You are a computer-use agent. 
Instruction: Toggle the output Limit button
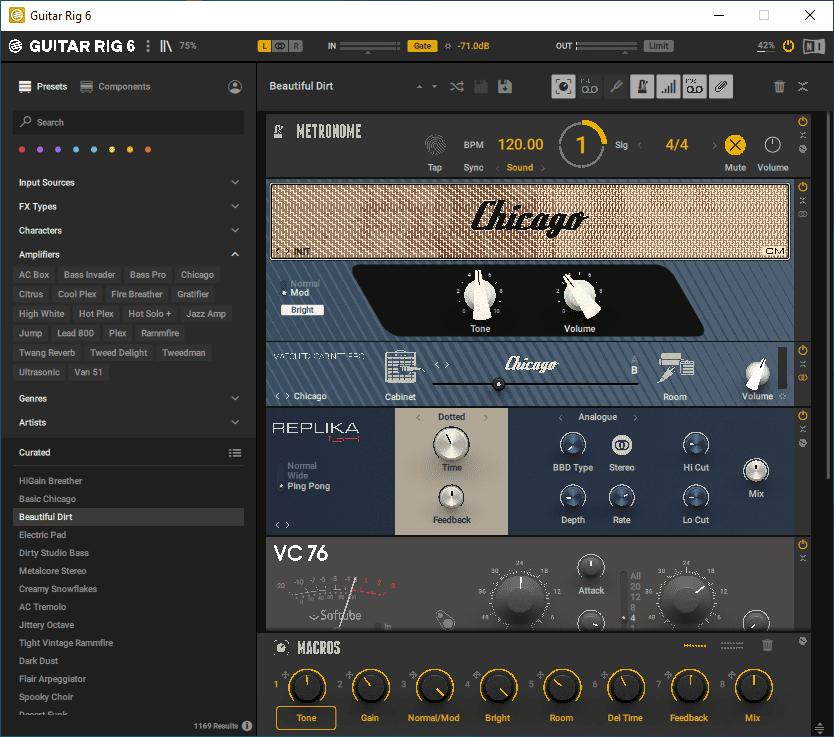(658, 46)
